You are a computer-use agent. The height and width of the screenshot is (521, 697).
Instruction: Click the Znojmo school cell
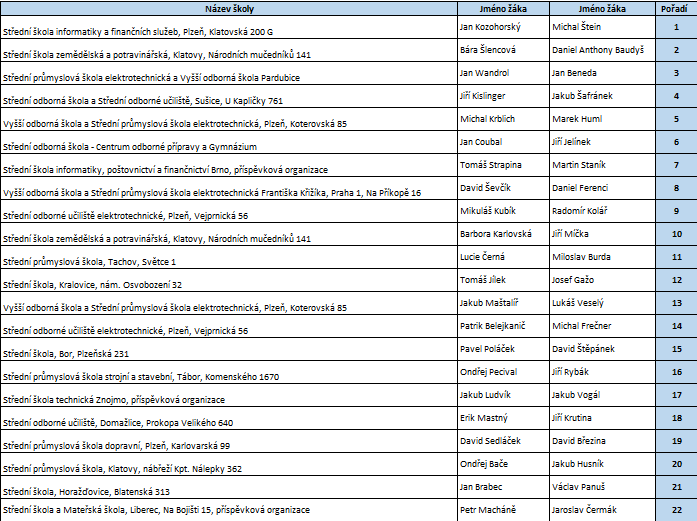[x=229, y=395]
